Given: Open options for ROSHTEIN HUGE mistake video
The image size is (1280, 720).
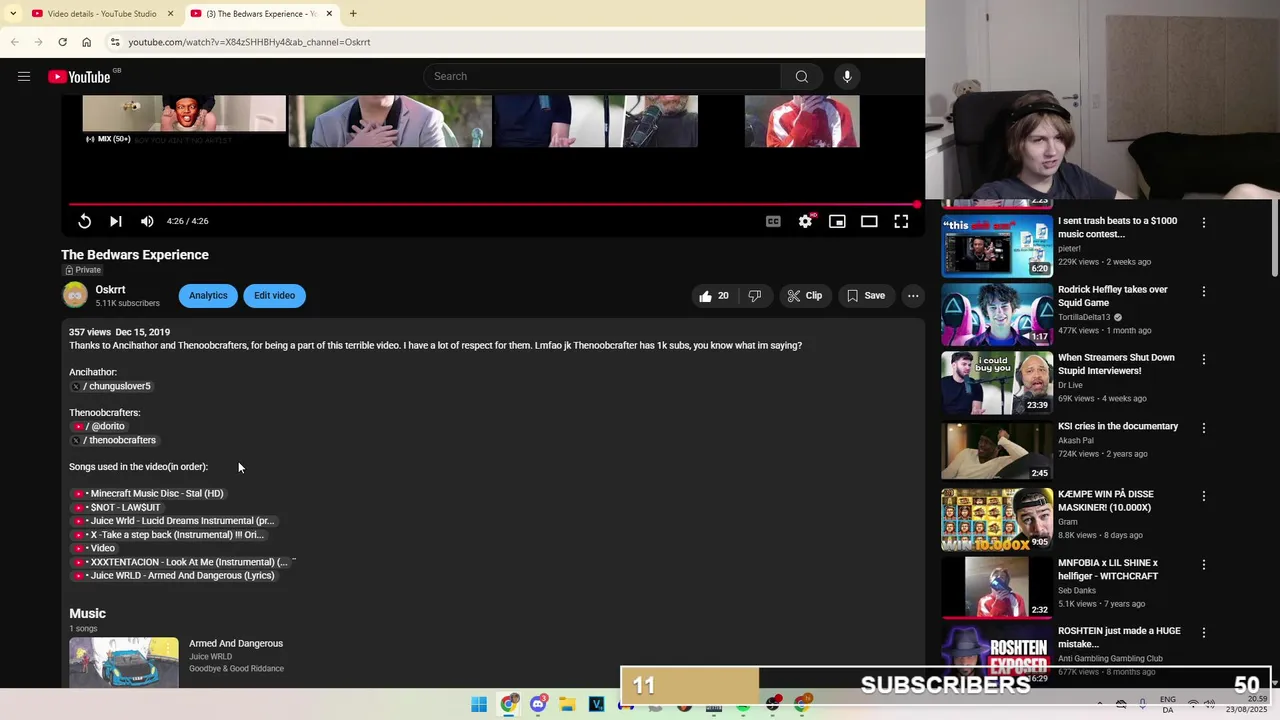Looking at the screenshot, I should pyautogui.click(x=1203, y=633).
